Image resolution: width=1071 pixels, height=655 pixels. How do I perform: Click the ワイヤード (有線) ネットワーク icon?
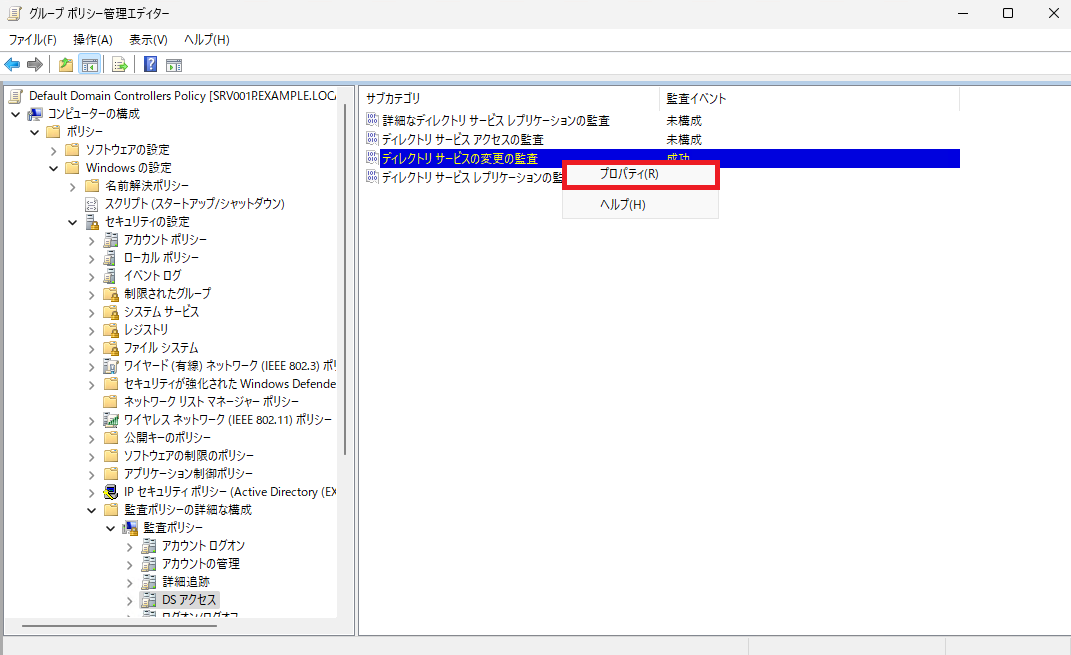(111, 366)
